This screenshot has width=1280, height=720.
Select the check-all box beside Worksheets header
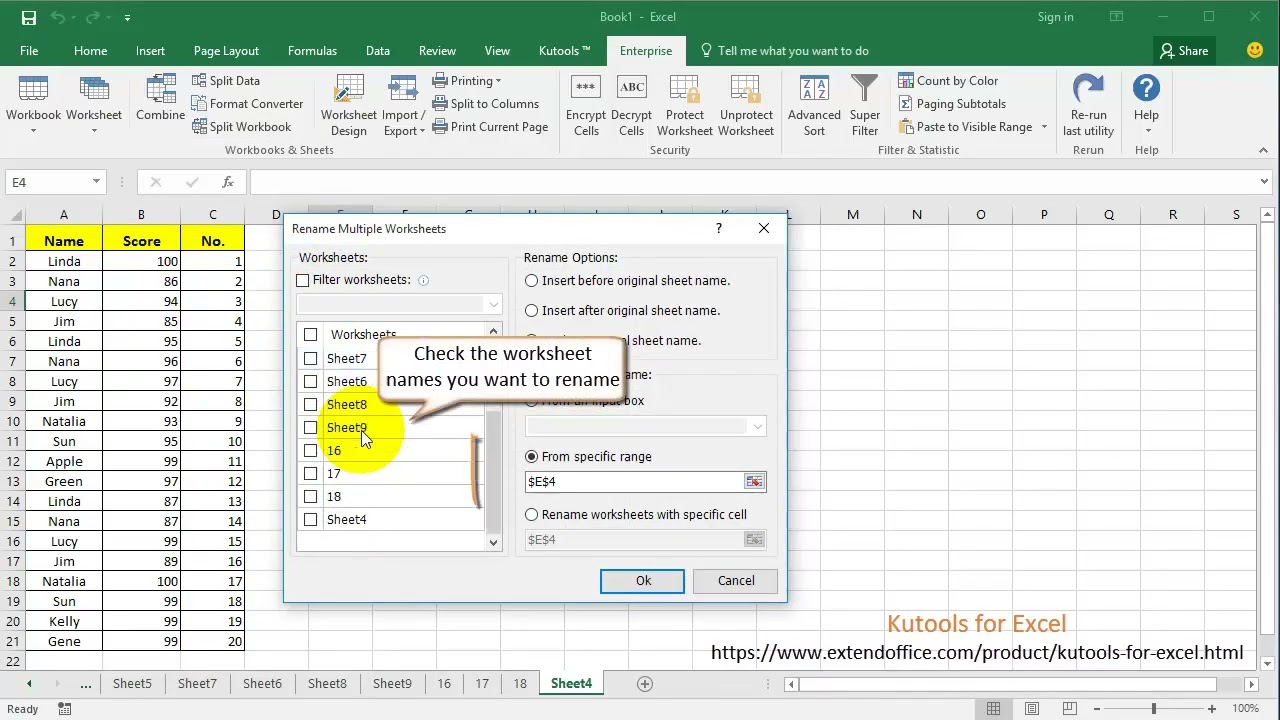[311, 335]
